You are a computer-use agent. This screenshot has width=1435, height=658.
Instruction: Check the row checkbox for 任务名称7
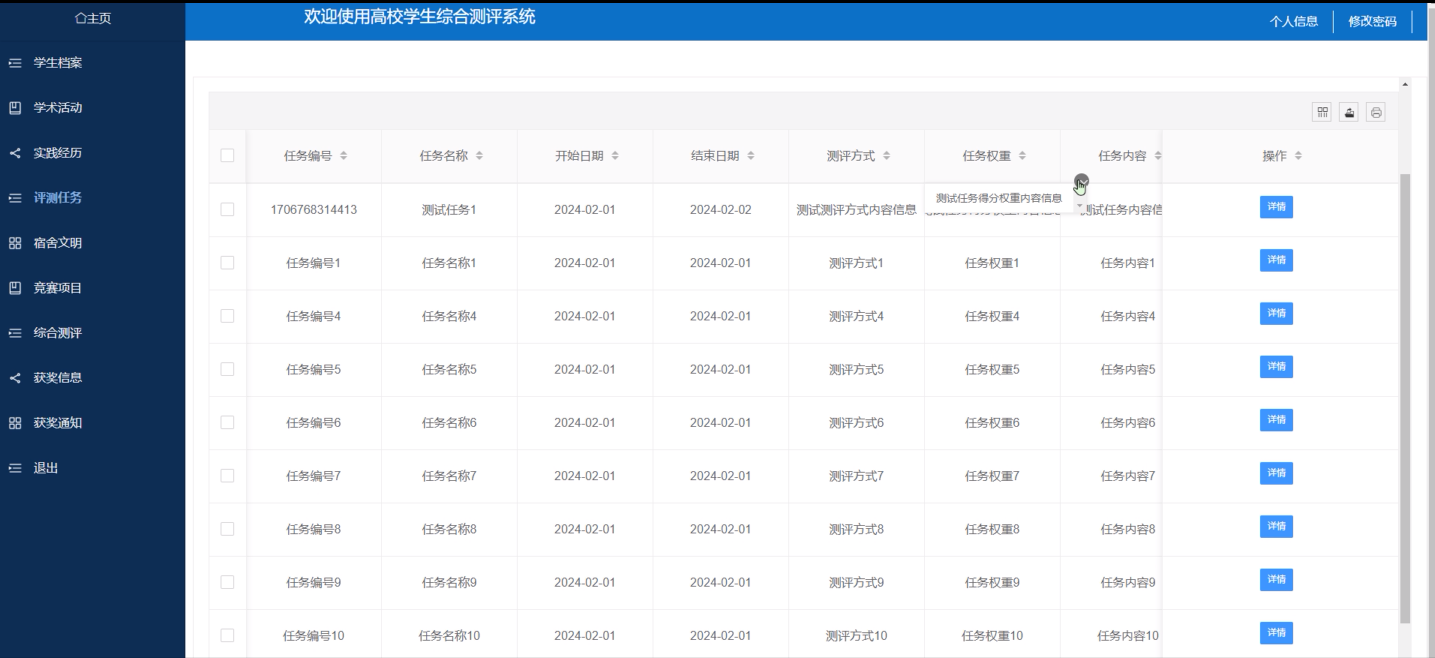227,475
